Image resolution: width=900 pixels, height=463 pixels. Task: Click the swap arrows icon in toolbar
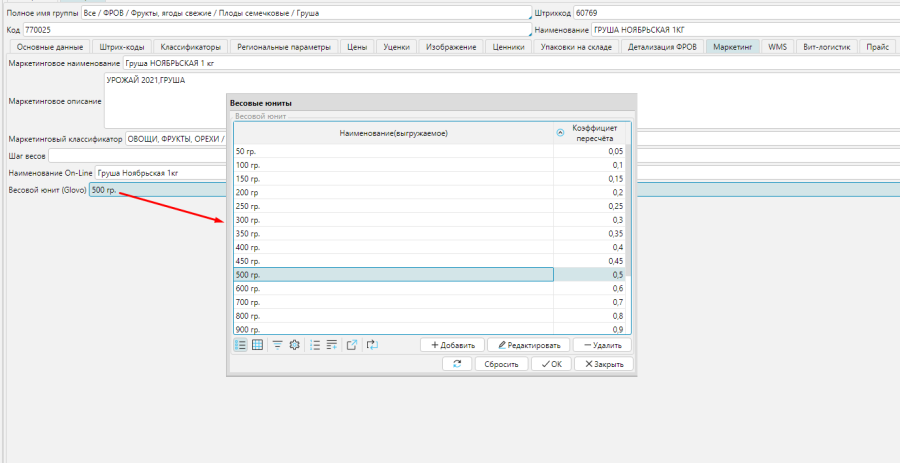[372, 345]
